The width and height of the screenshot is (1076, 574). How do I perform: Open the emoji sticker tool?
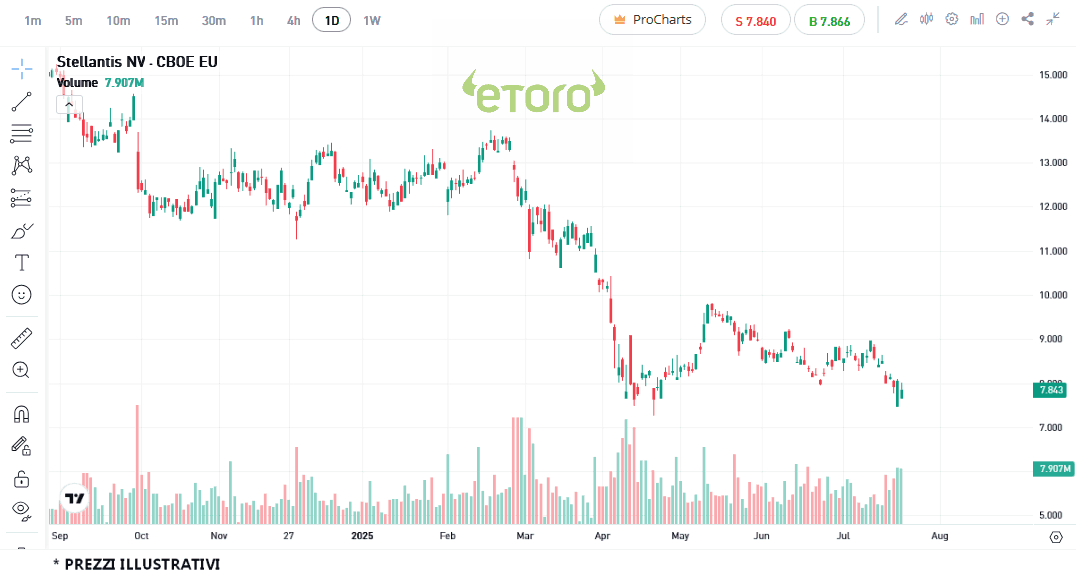click(x=21, y=295)
